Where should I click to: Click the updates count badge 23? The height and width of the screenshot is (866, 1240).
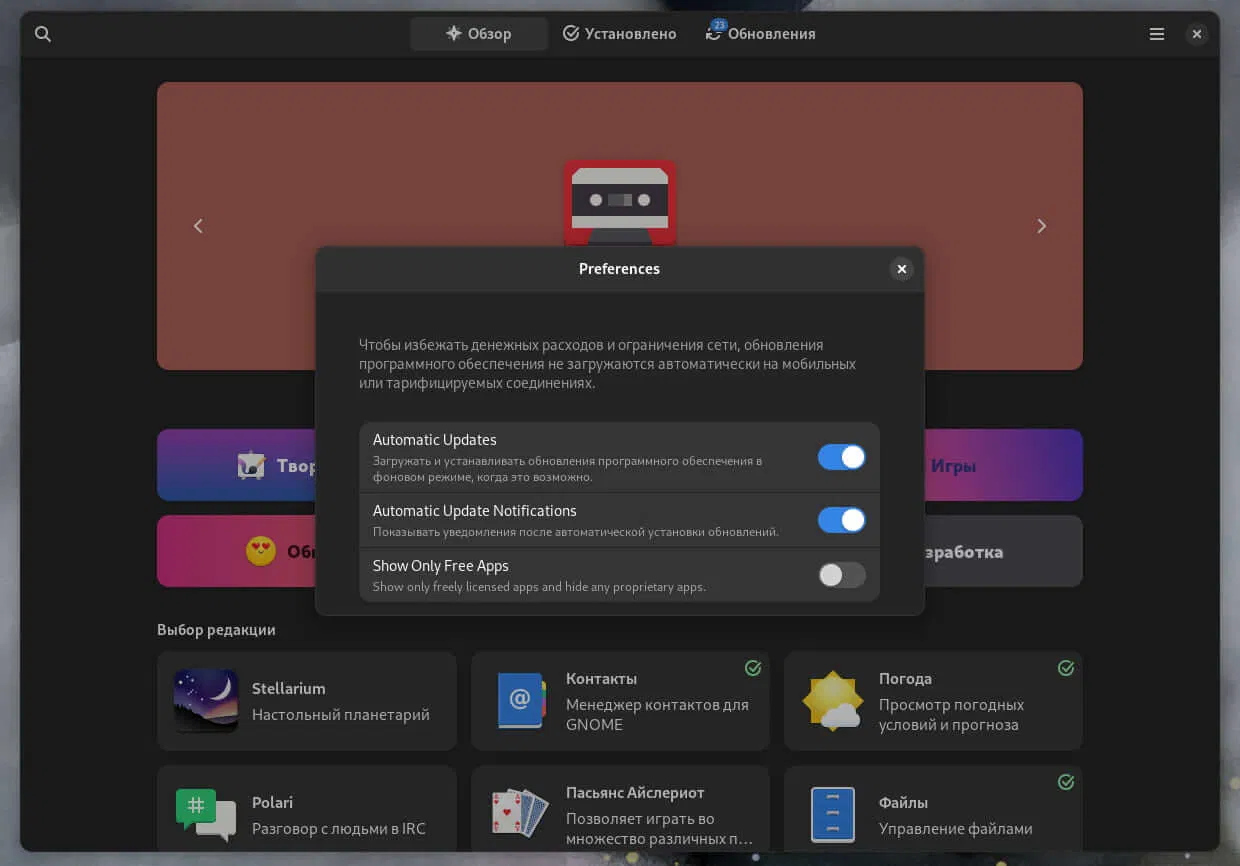click(719, 25)
